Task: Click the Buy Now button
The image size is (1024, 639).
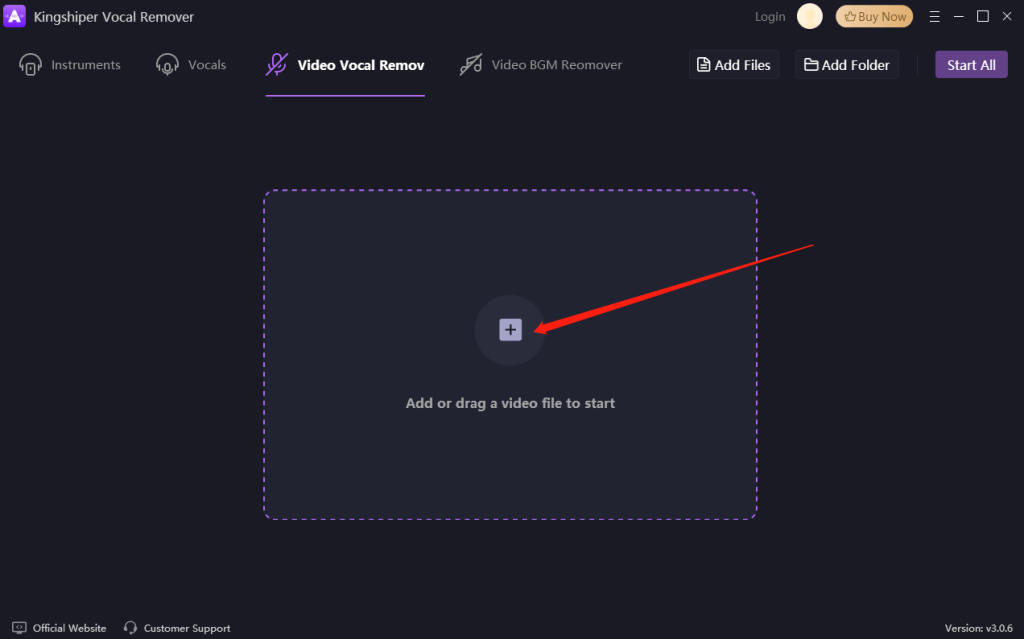Action: pyautogui.click(x=874, y=16)
